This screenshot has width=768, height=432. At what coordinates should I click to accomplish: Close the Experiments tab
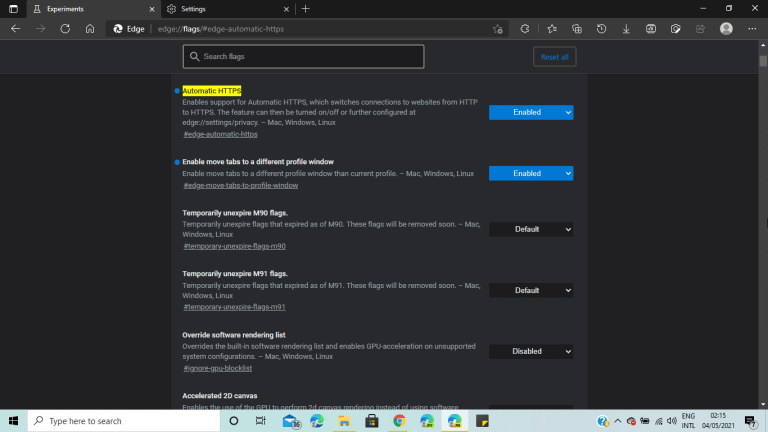click(152, 9)
